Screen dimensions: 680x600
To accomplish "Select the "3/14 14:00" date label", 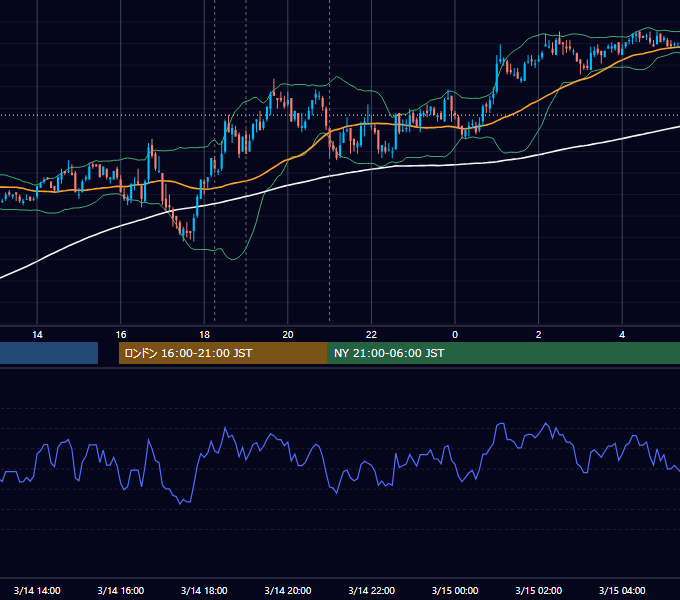I will point(37,590).
